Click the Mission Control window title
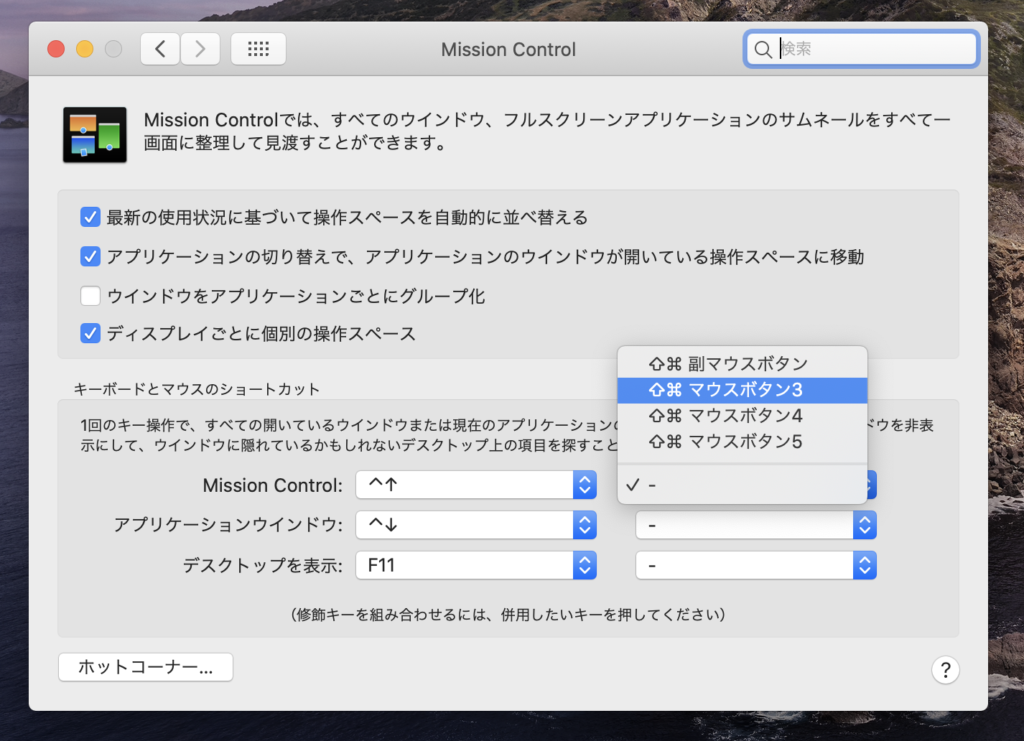The width and height of the screenshot is (1024, 741). (508, 50)
